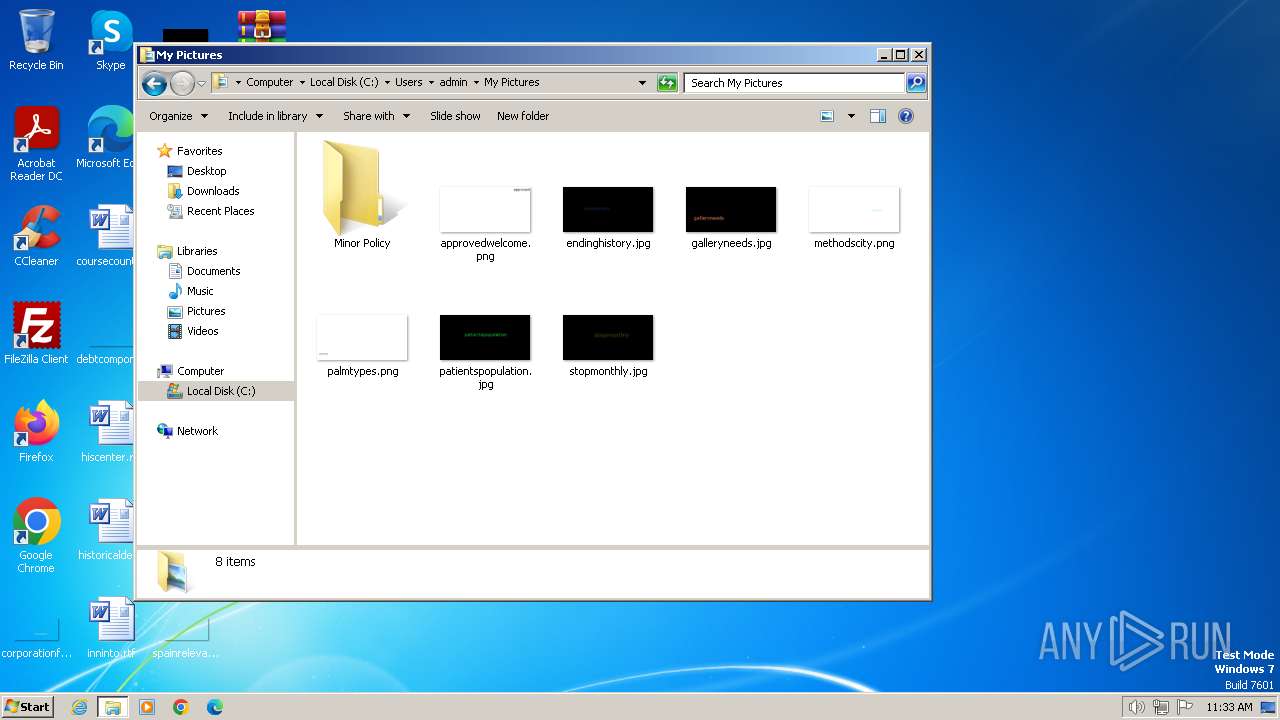This screenshot has height=720, width=1280.
Task: Click the Windows Media Player taskbar icon
Action: point(147,707)
